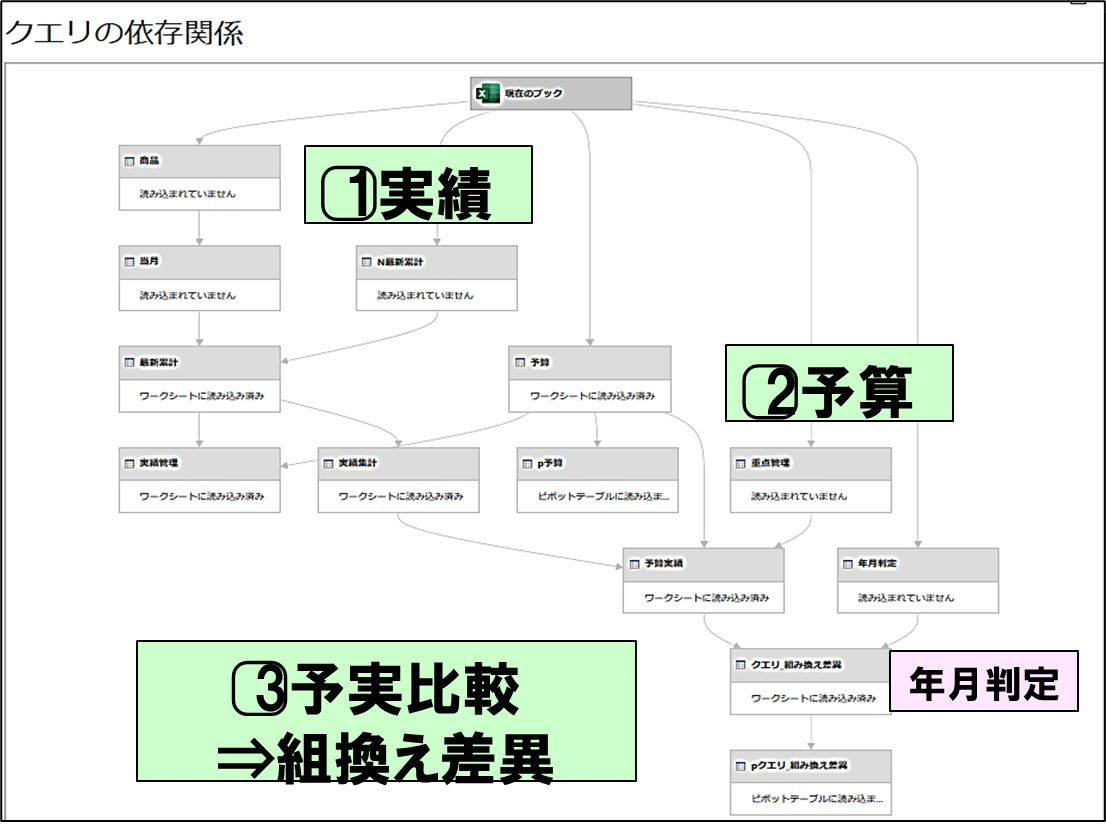Select the N最新累計 query node title
1106x824 pixels.
pos(400,262)
